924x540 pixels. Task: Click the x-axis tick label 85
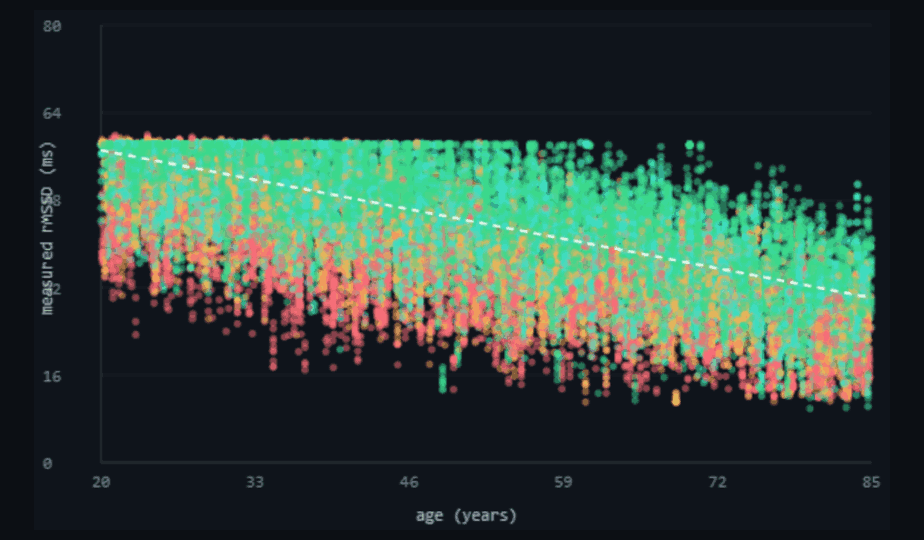click(x=871, y=482)
